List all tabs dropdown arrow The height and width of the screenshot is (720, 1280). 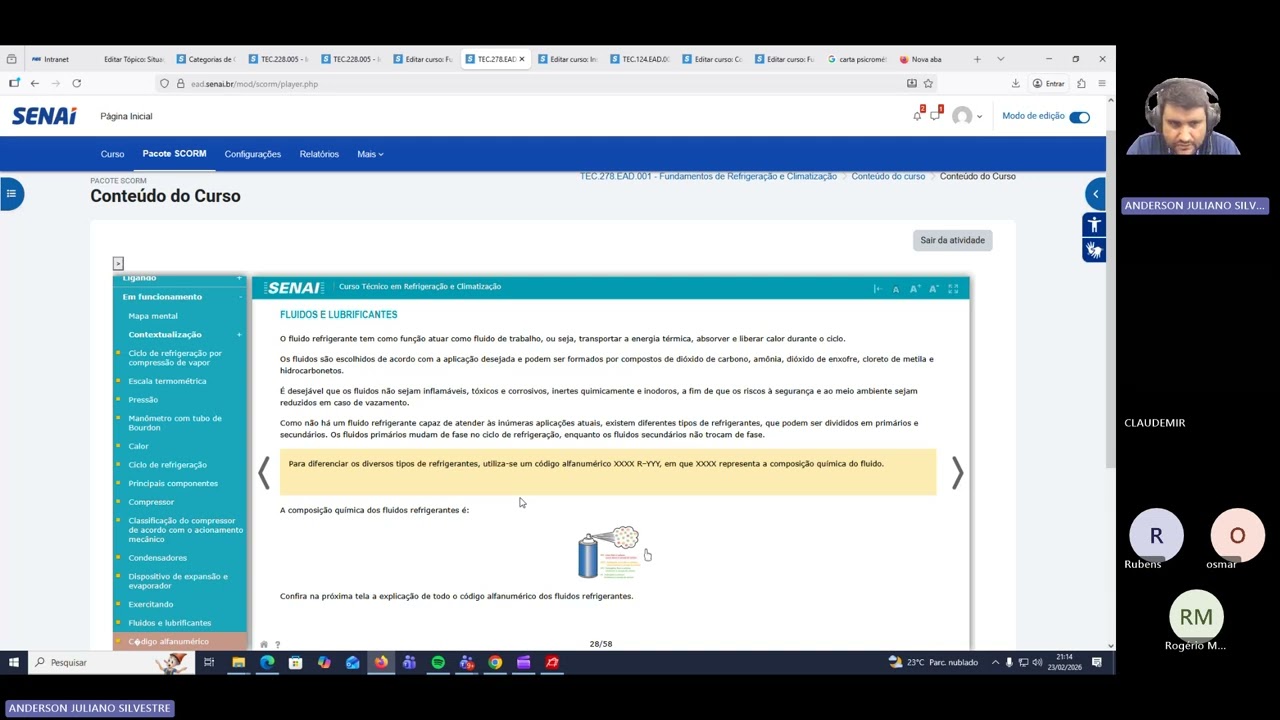[x=1000, y=59]
